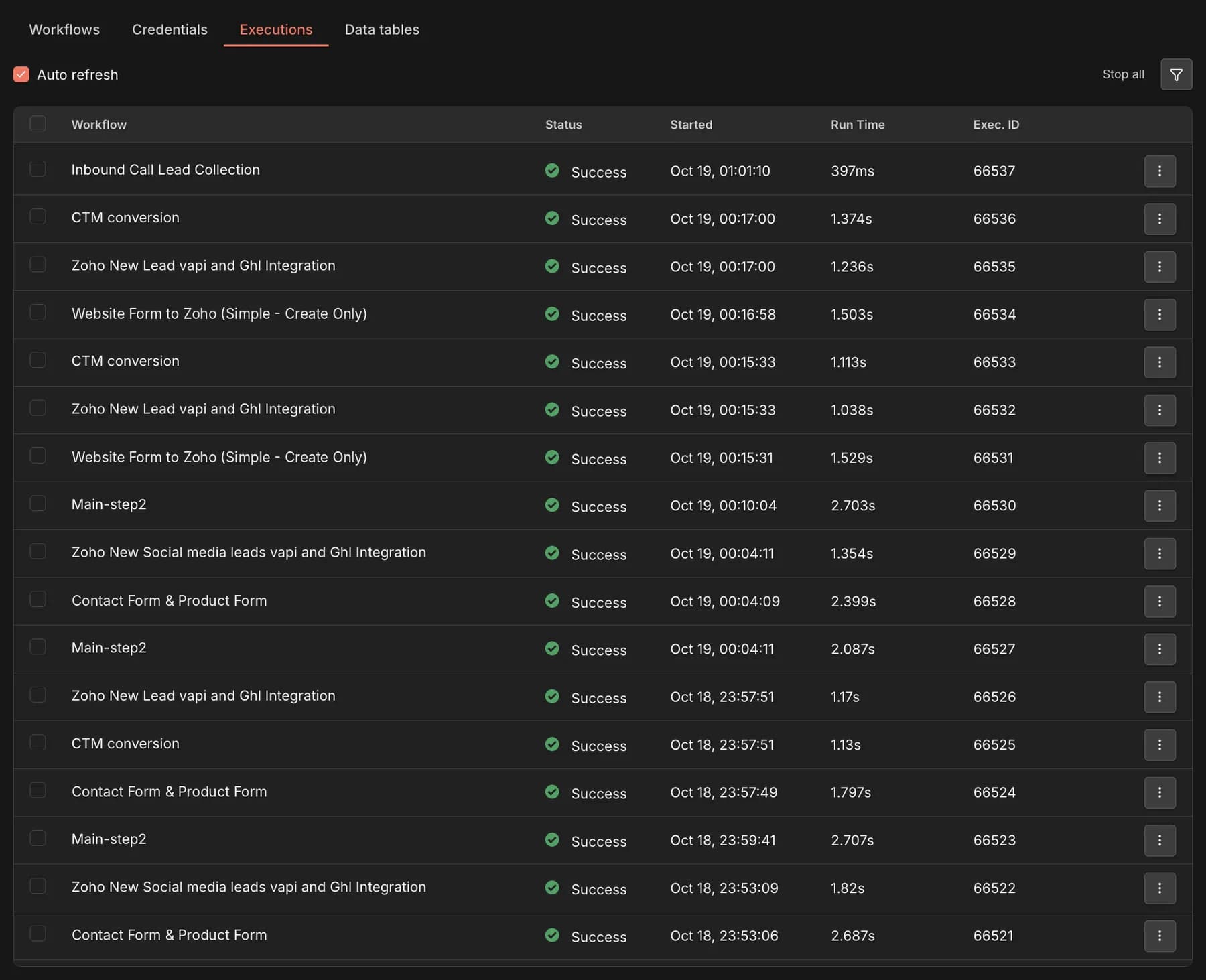Image resolution: width=1206 pixels, height=980 pixels.
Task: Open actions menu for execution 66534
Action: pos(1160,314)
